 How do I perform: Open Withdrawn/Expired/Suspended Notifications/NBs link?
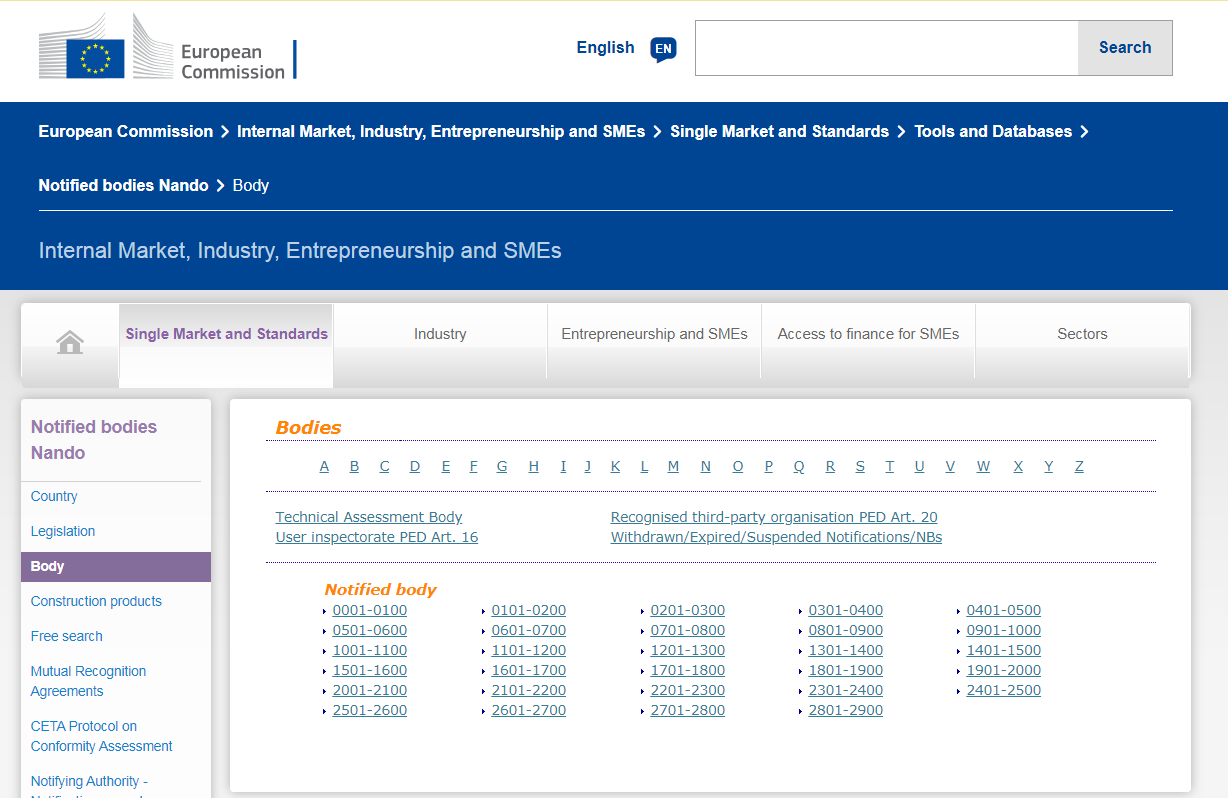(776, 537)
